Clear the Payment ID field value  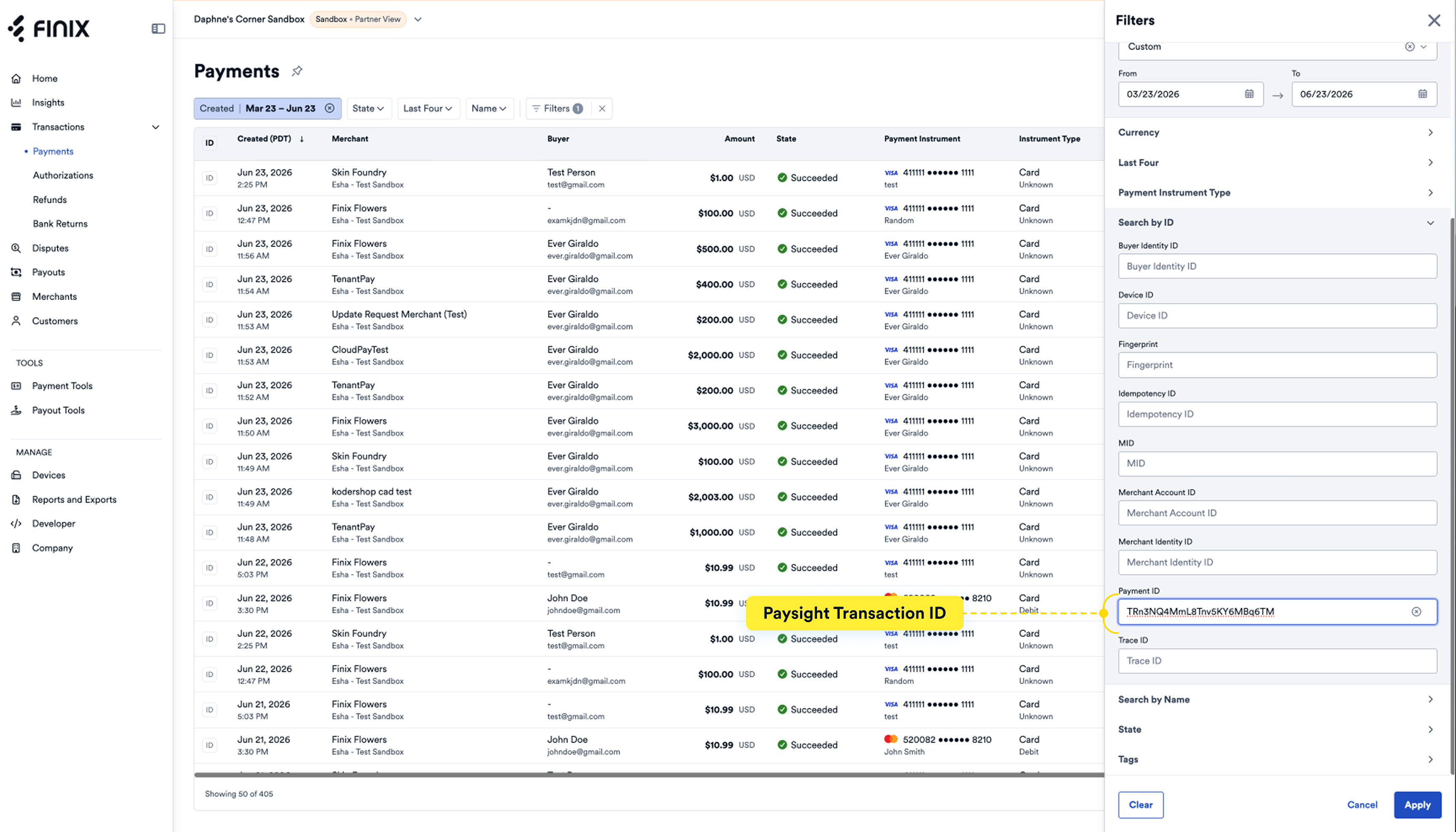tap(1416, 612)
